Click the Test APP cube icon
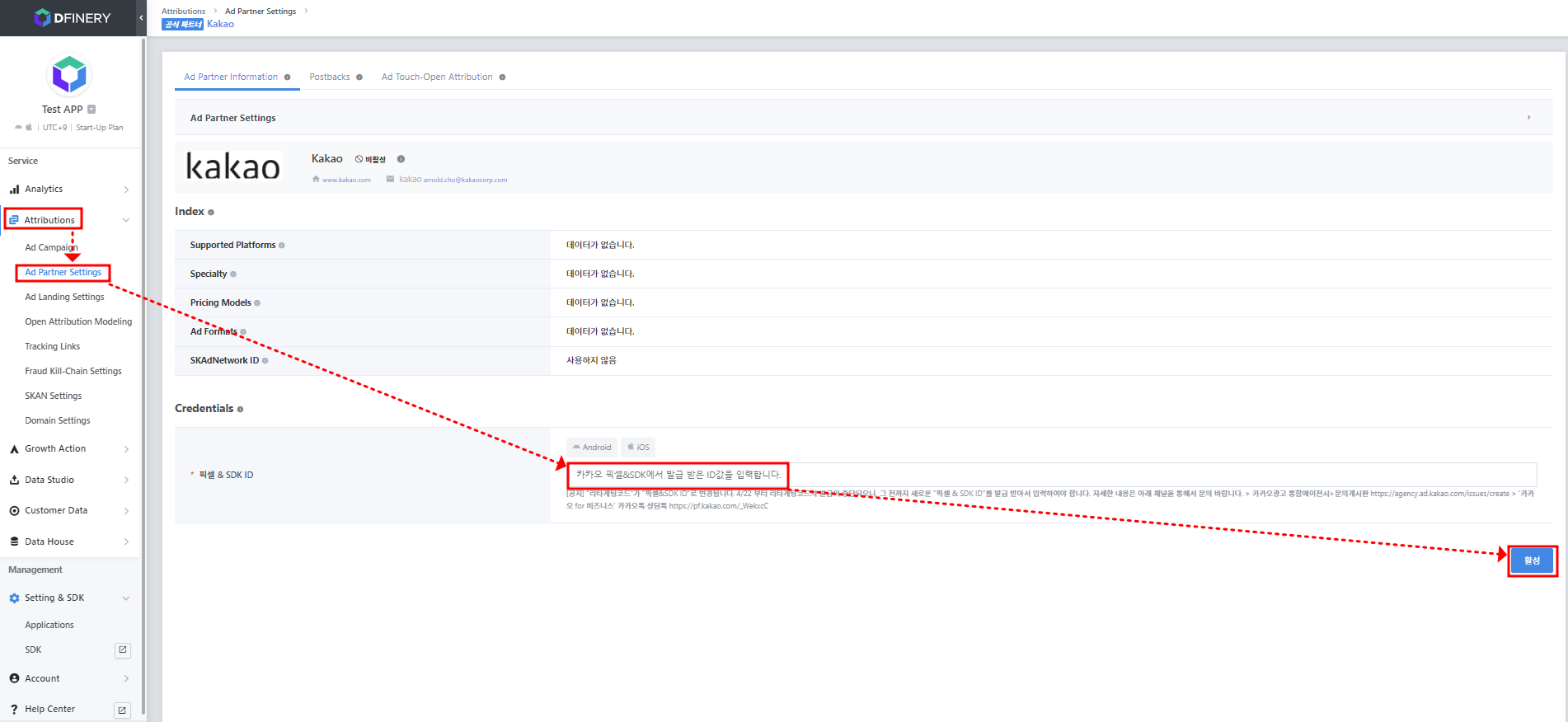1568x722 pixels. (x=69, y=75)
